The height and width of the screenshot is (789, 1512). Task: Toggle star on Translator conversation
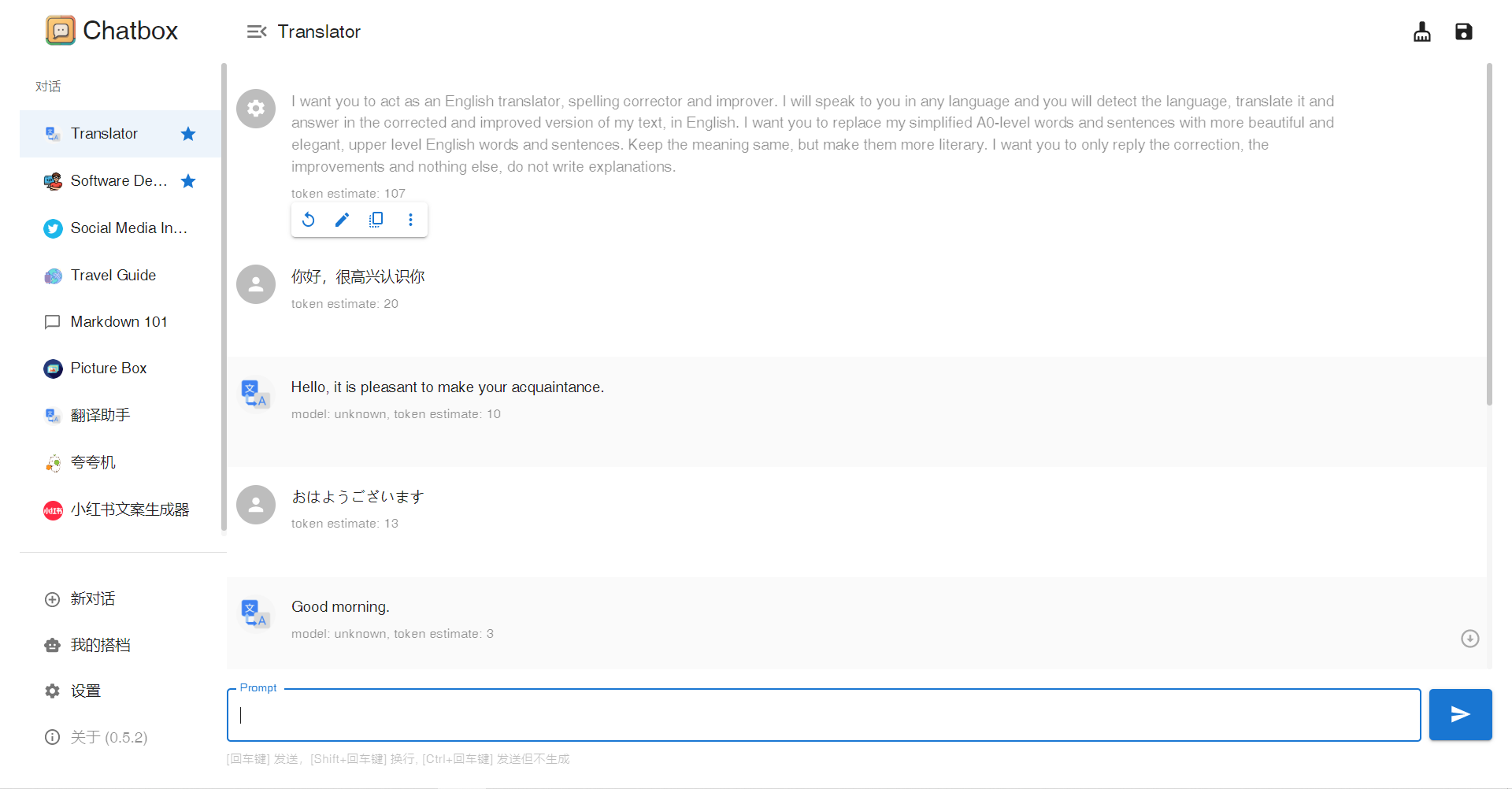pyautogui.click(x=188, y=134)
